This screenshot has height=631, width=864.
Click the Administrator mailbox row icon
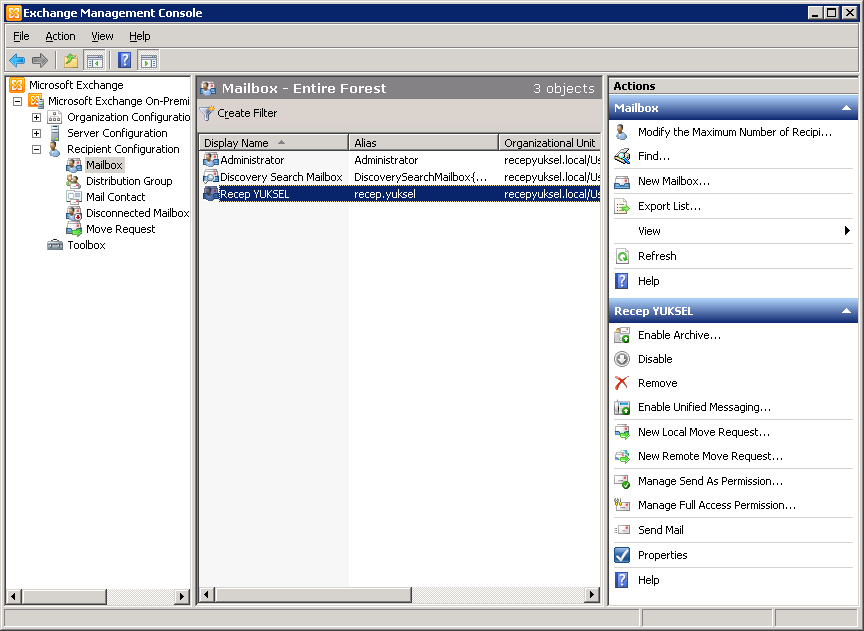click(x=210, y=160)
